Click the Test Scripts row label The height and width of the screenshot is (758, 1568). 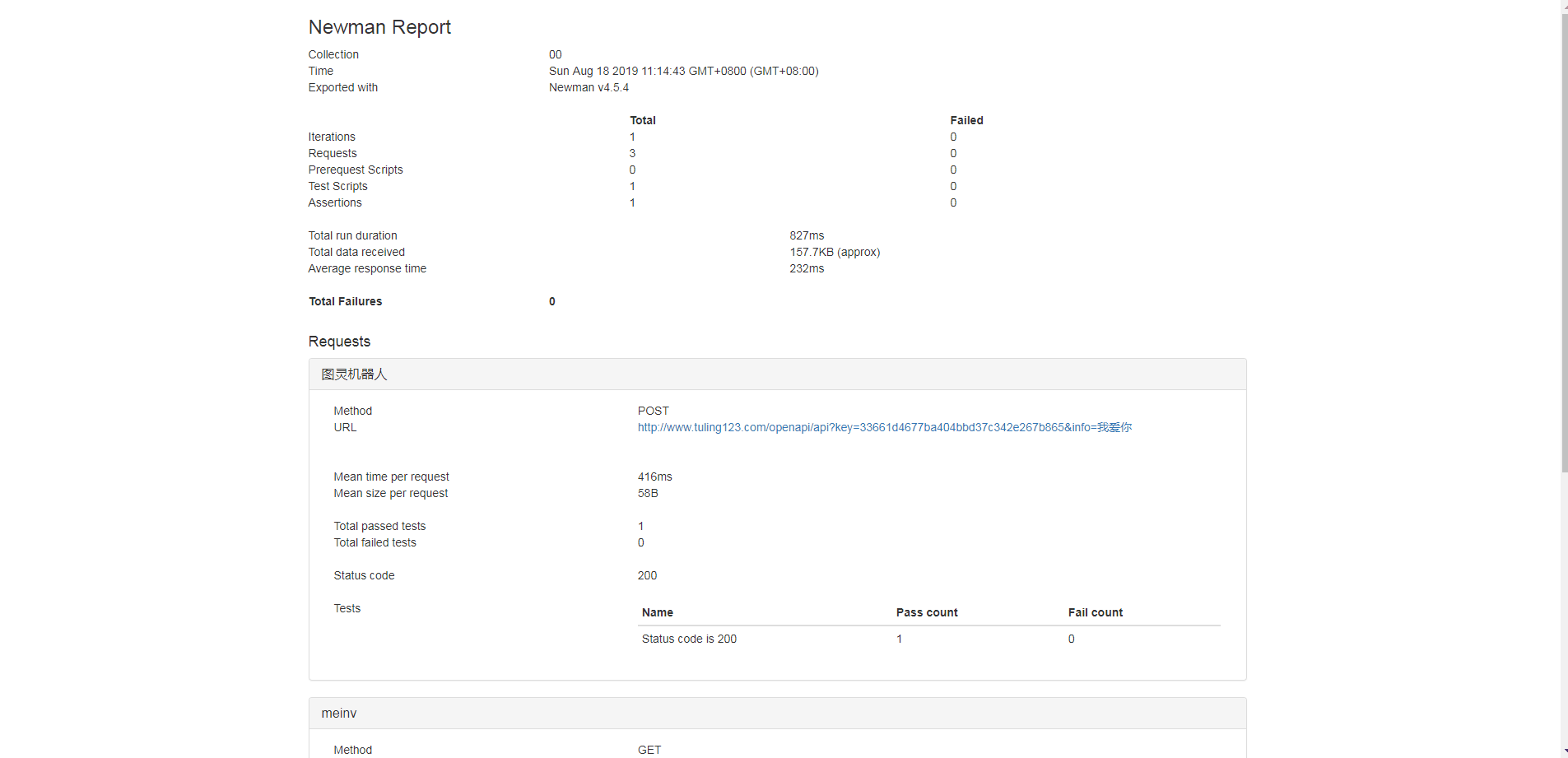click(337, 186)
